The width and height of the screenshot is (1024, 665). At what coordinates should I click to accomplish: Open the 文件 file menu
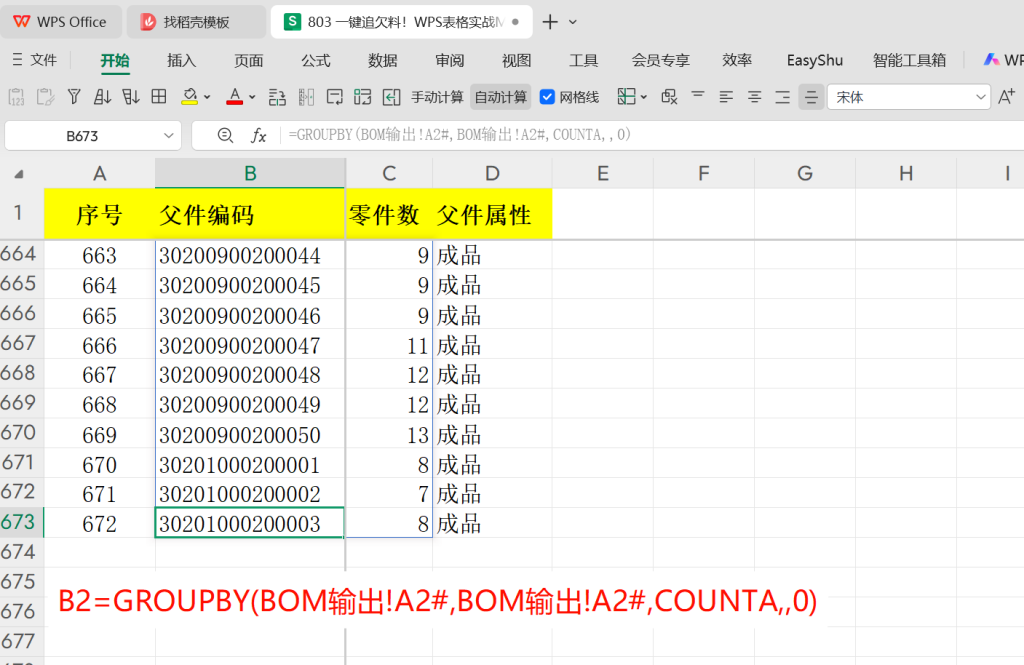pos(35,60)
